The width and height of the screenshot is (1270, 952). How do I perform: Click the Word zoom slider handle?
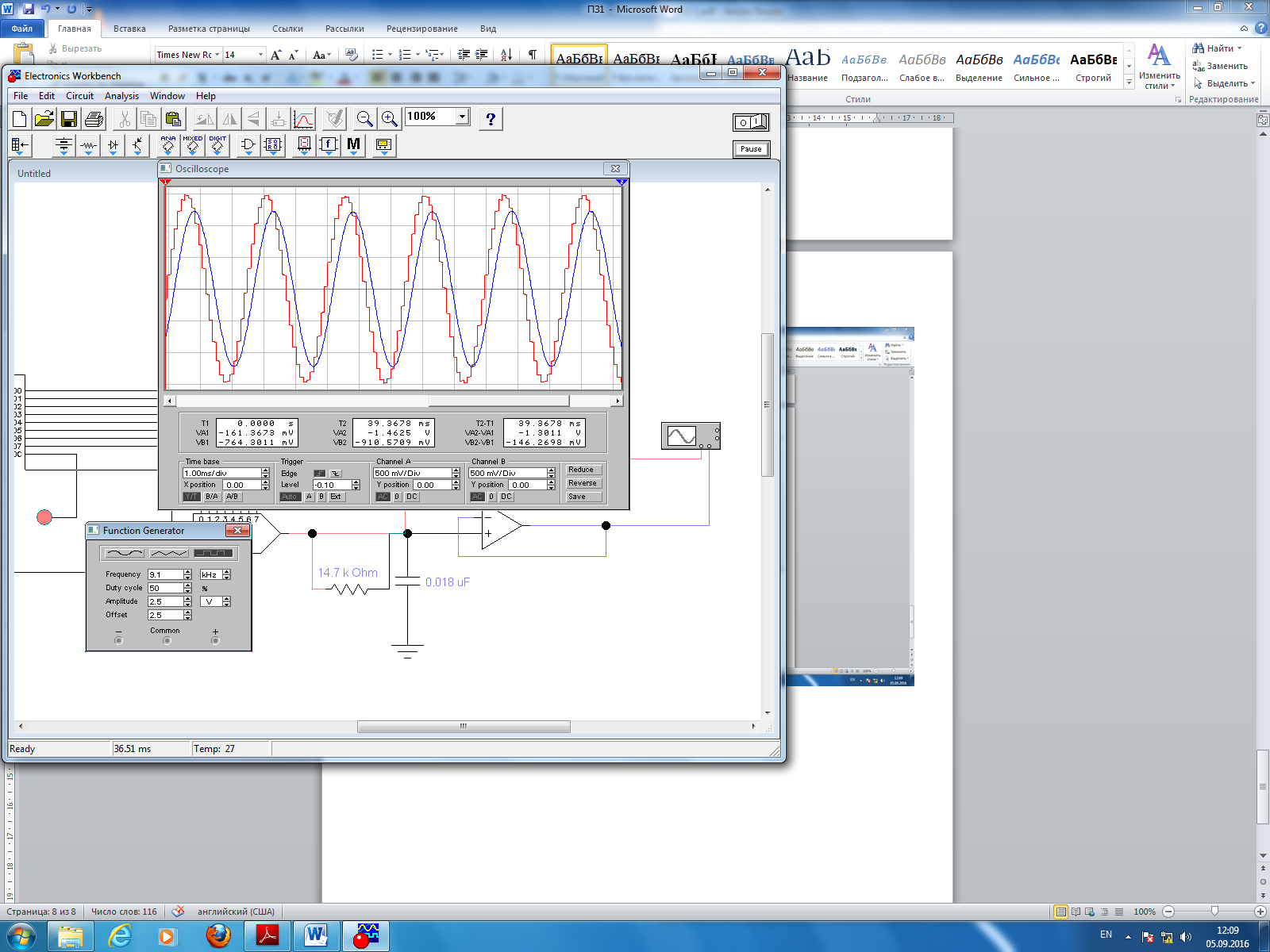1214,912
